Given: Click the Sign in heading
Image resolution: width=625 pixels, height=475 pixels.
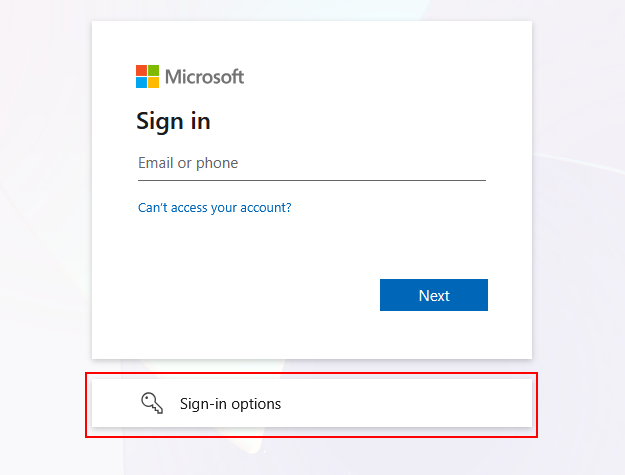Looking at the screenshot, I should [173, 122].
